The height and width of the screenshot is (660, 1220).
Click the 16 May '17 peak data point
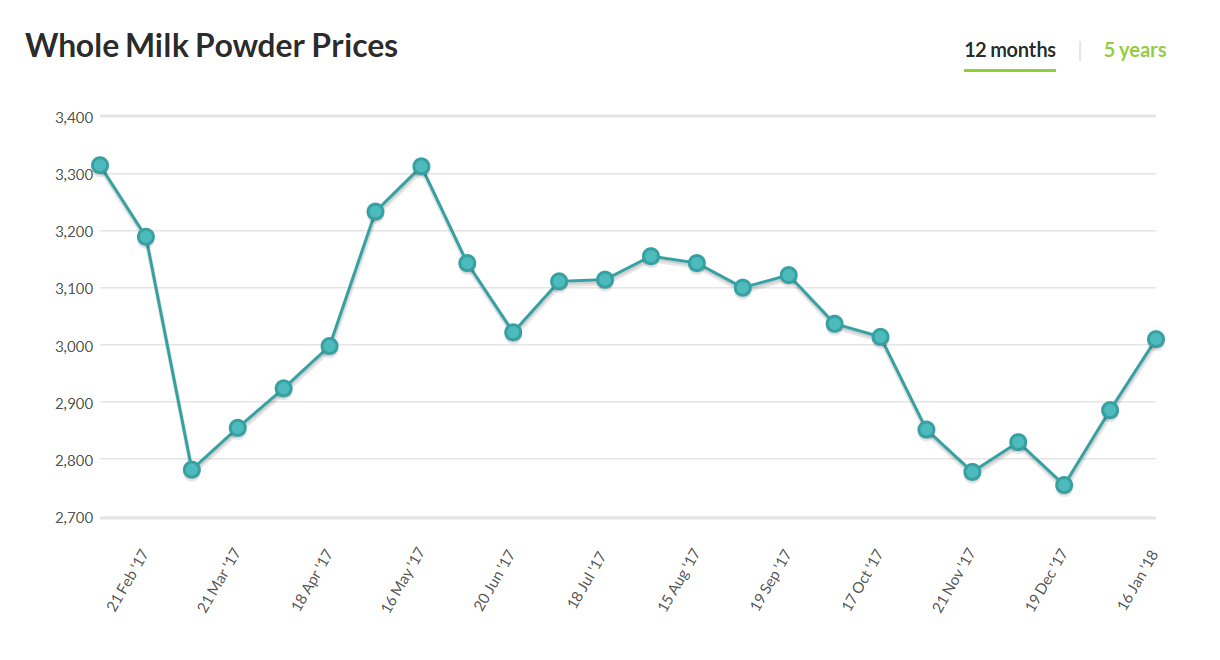421,167
